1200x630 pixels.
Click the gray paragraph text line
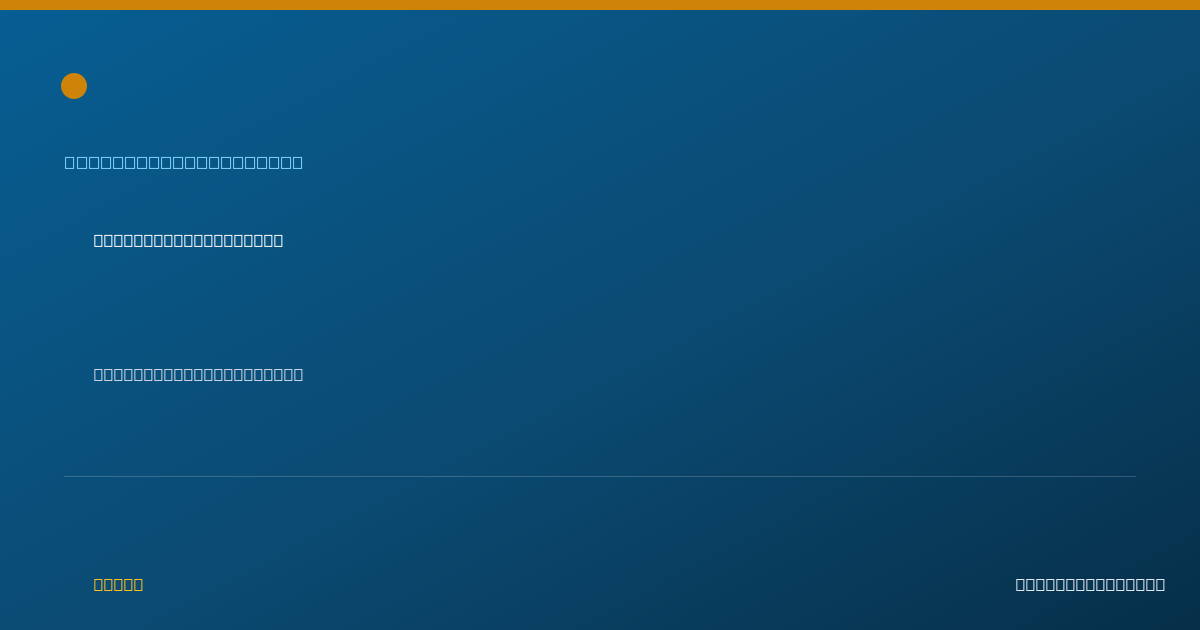198,374
